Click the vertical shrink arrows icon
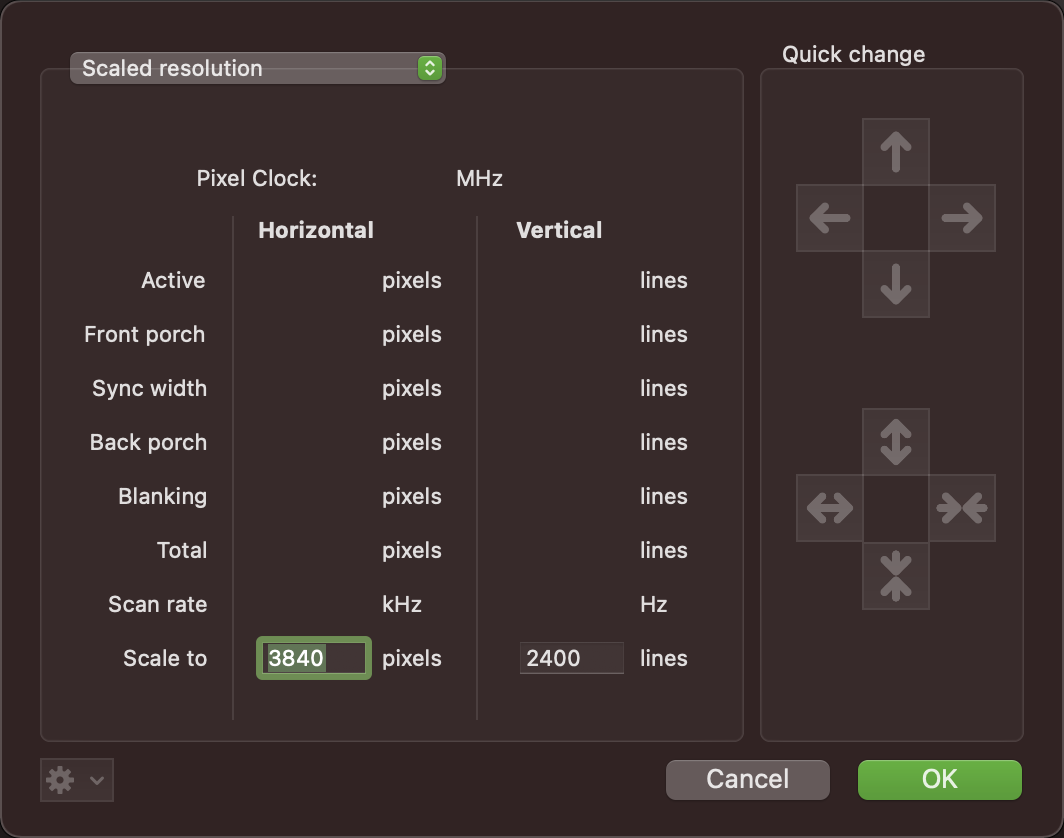Screen dimensions: 1064x838 coord(896,577)
